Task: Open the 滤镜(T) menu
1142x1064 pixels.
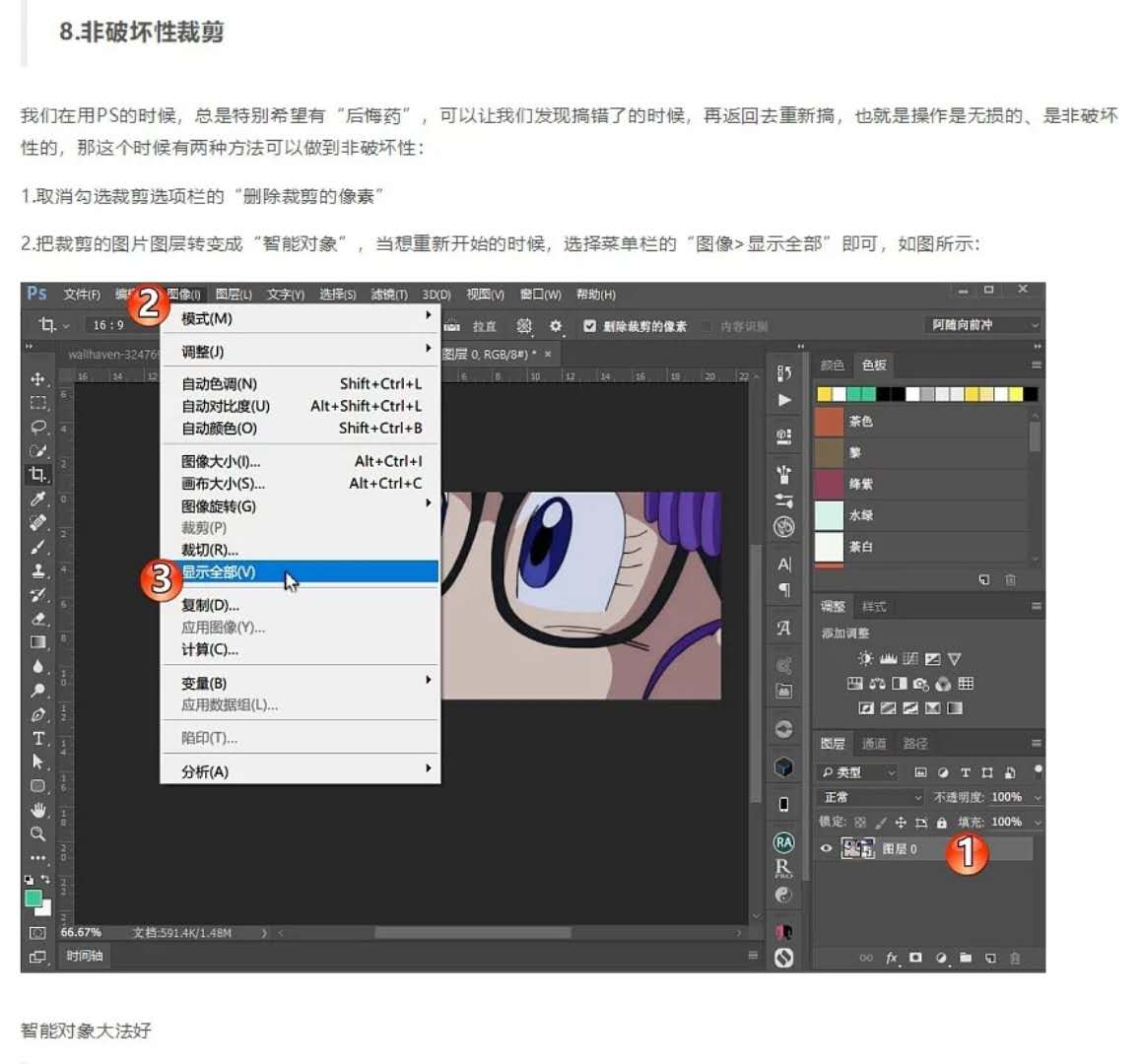Action: (x=389, y=295)
